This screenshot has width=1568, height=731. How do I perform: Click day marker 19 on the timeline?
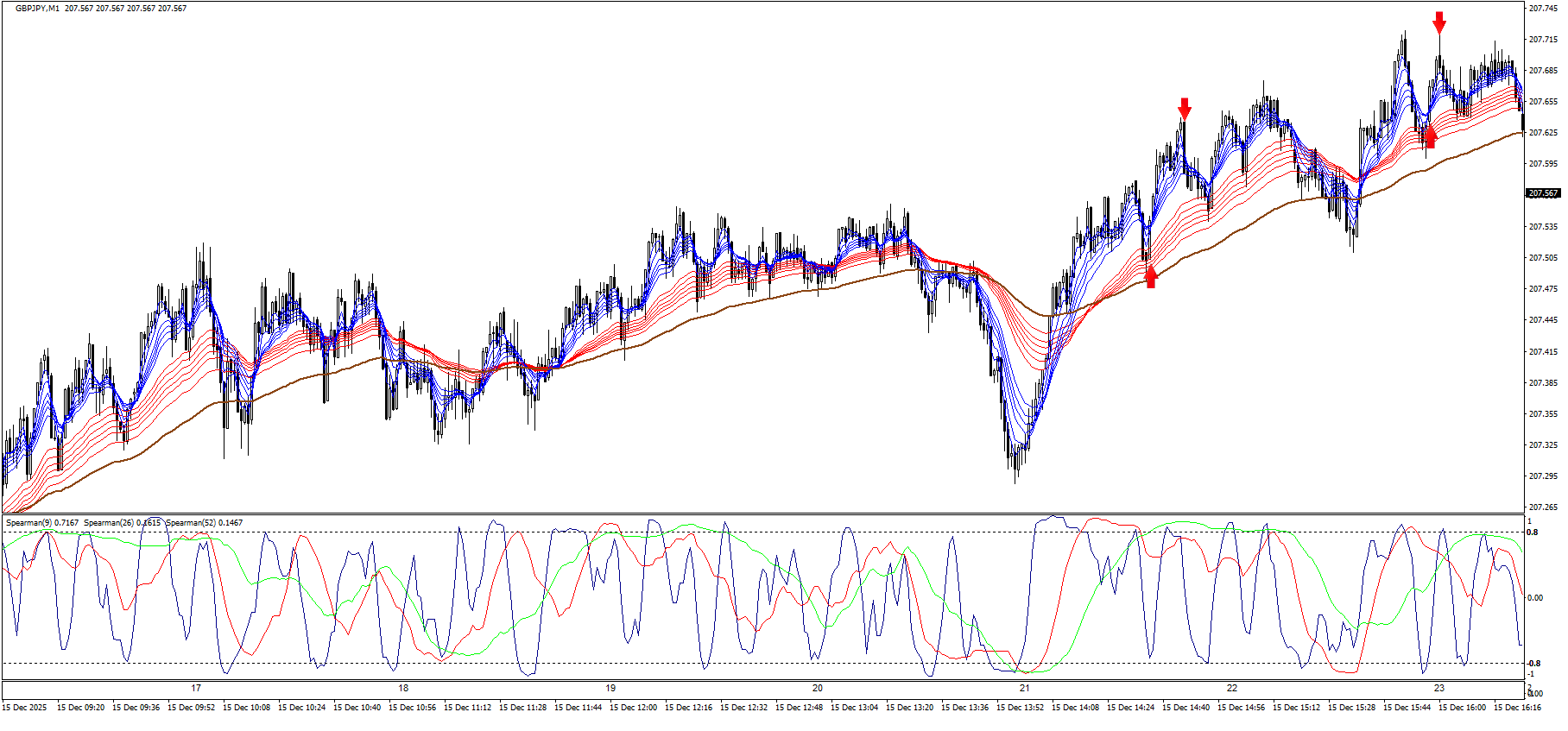(610, 689)
